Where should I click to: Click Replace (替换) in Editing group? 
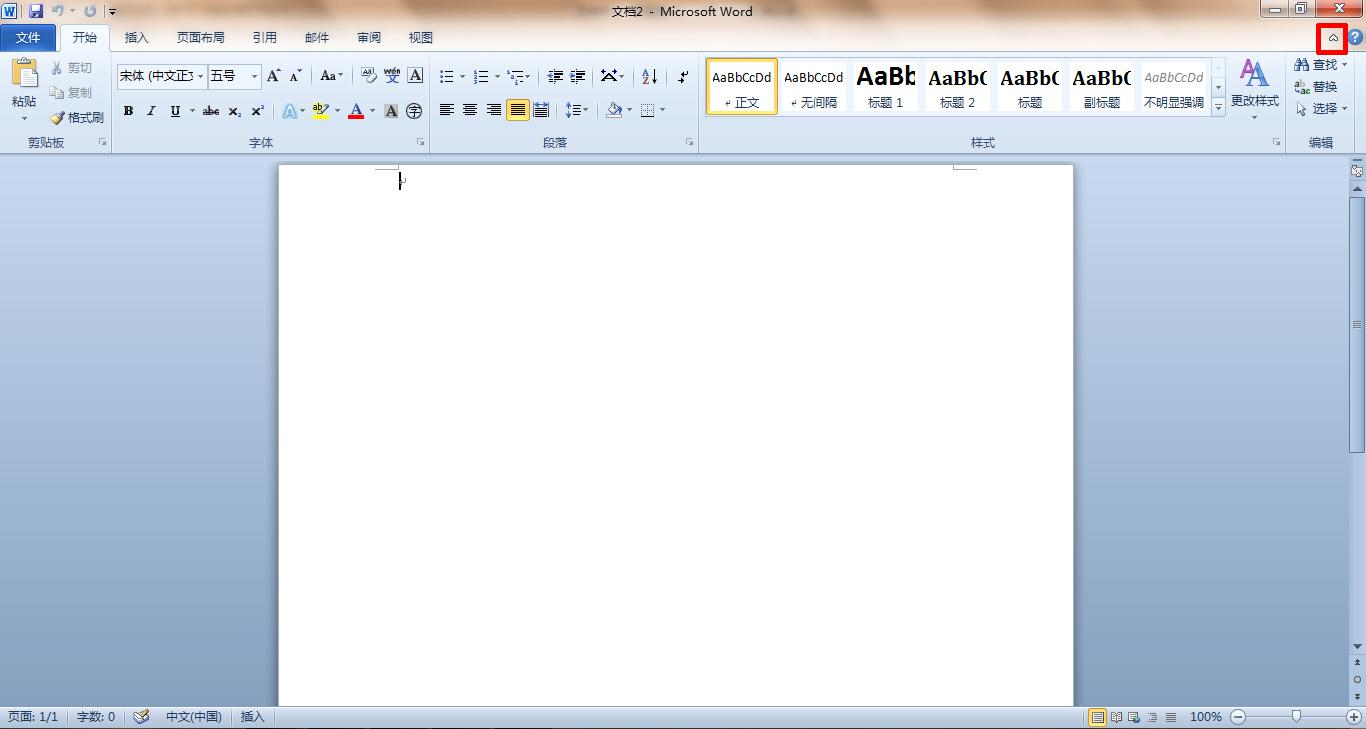pos(1316,87)
